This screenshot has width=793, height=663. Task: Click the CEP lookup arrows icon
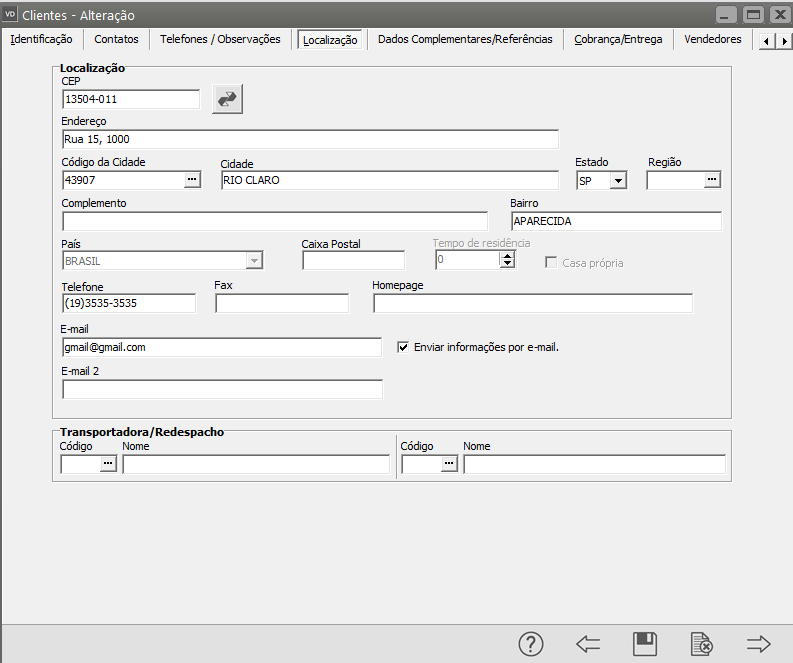point(227,99)
